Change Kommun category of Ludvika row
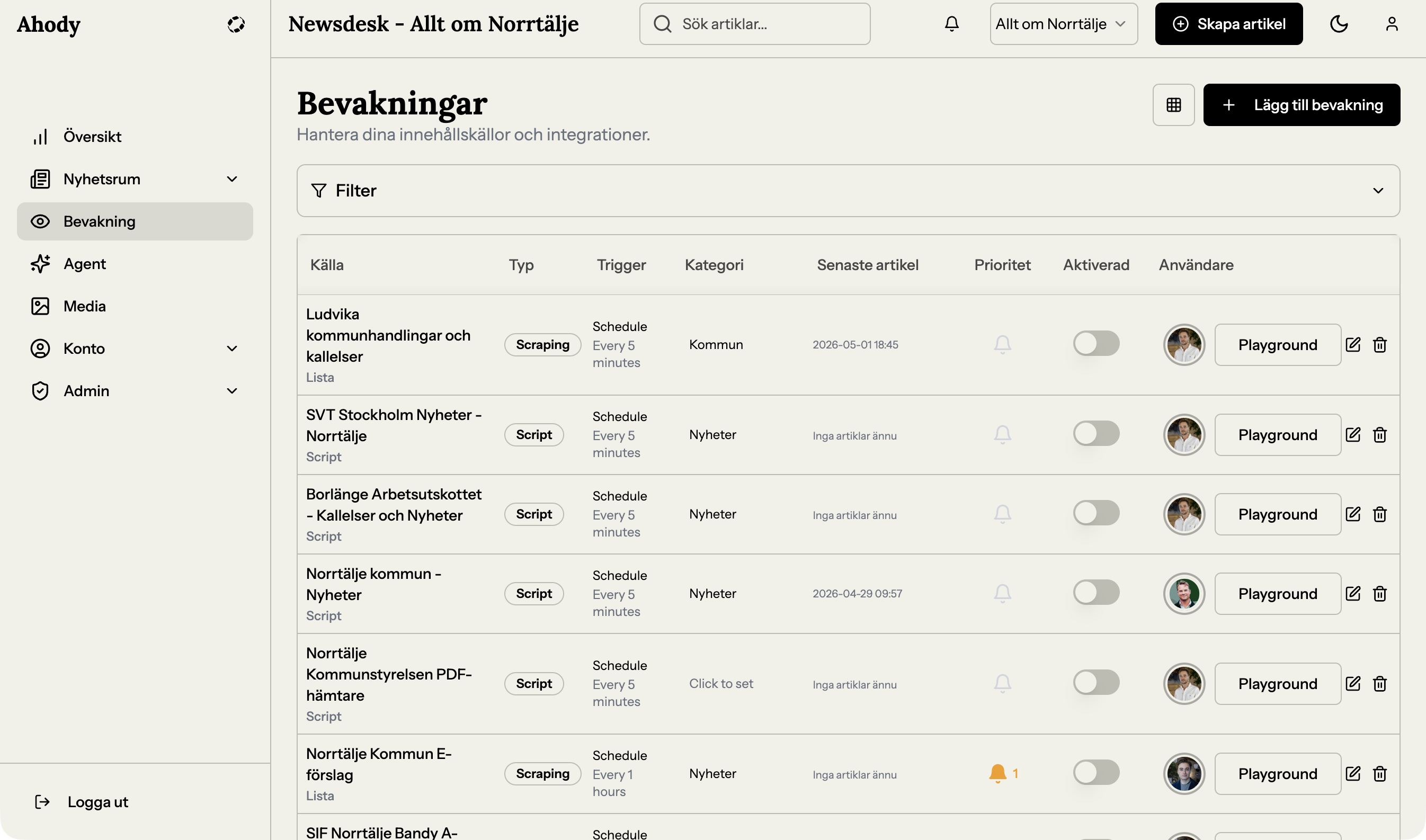Viewport: 1426px width, 840px height. click(716, 344)
